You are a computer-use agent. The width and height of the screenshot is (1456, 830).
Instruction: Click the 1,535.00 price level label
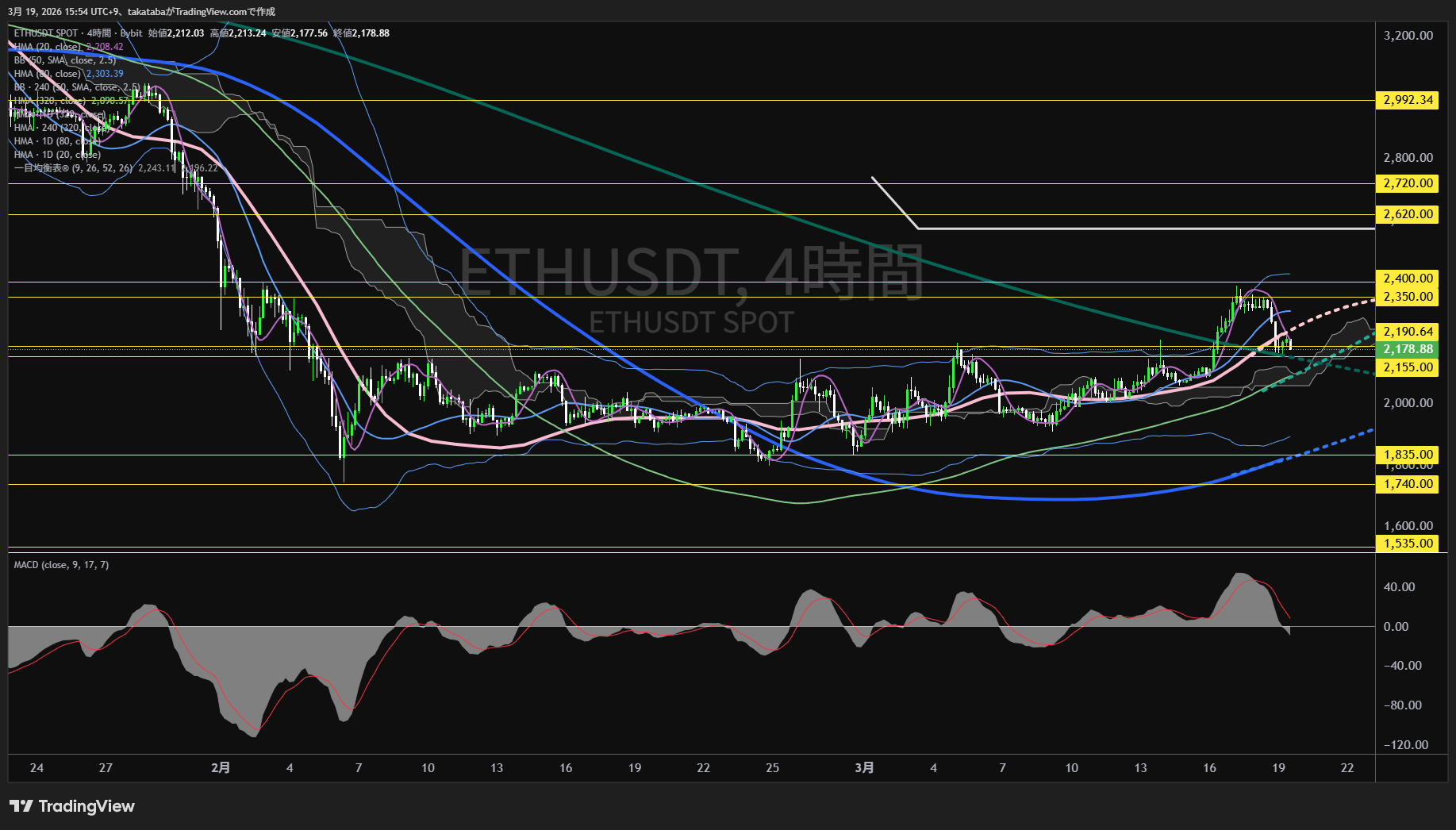[1408, 544]
